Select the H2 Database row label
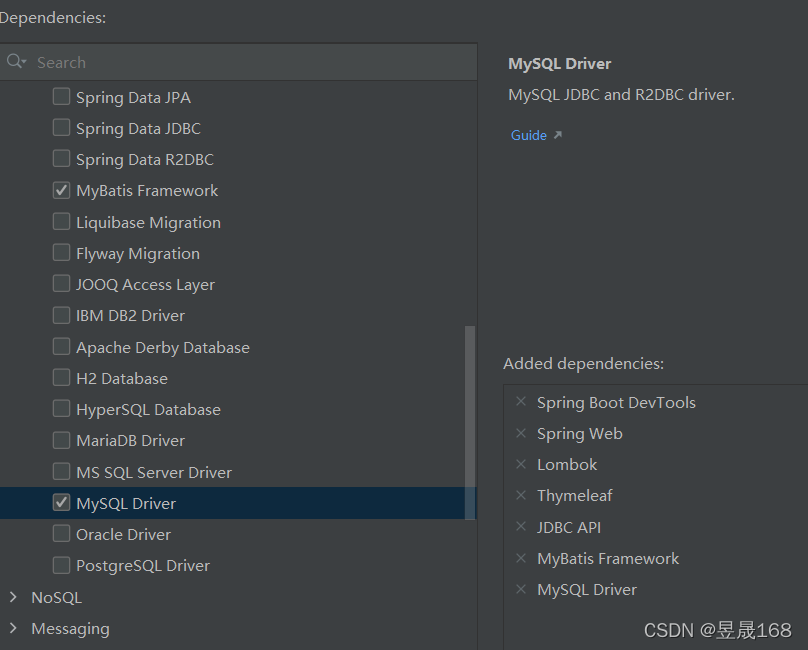808x650 pixels. (x=122, y=378)
